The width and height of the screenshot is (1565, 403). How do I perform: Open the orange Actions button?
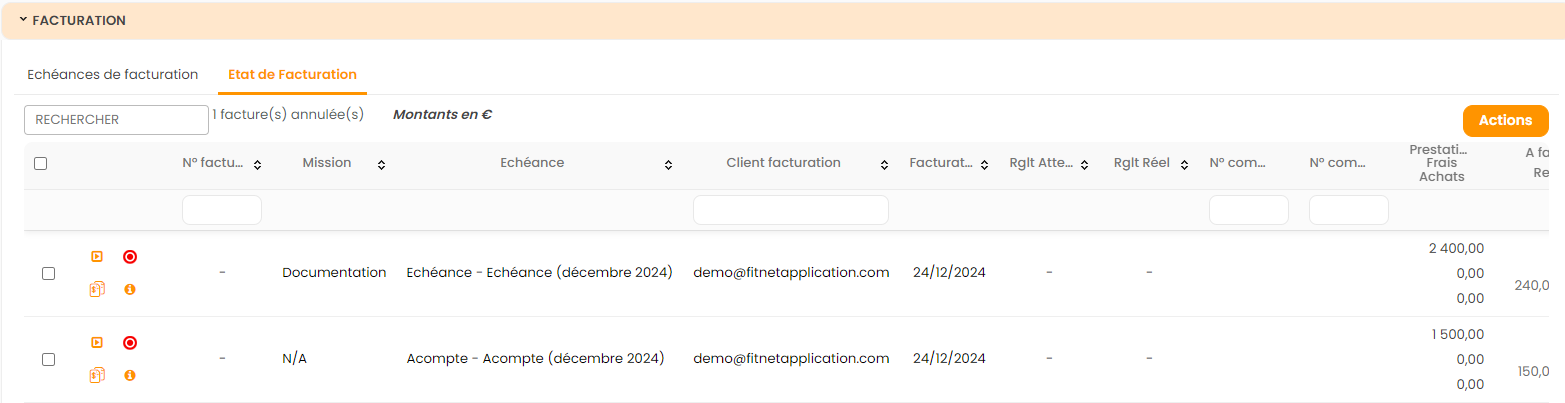(x=1505, y=121)
